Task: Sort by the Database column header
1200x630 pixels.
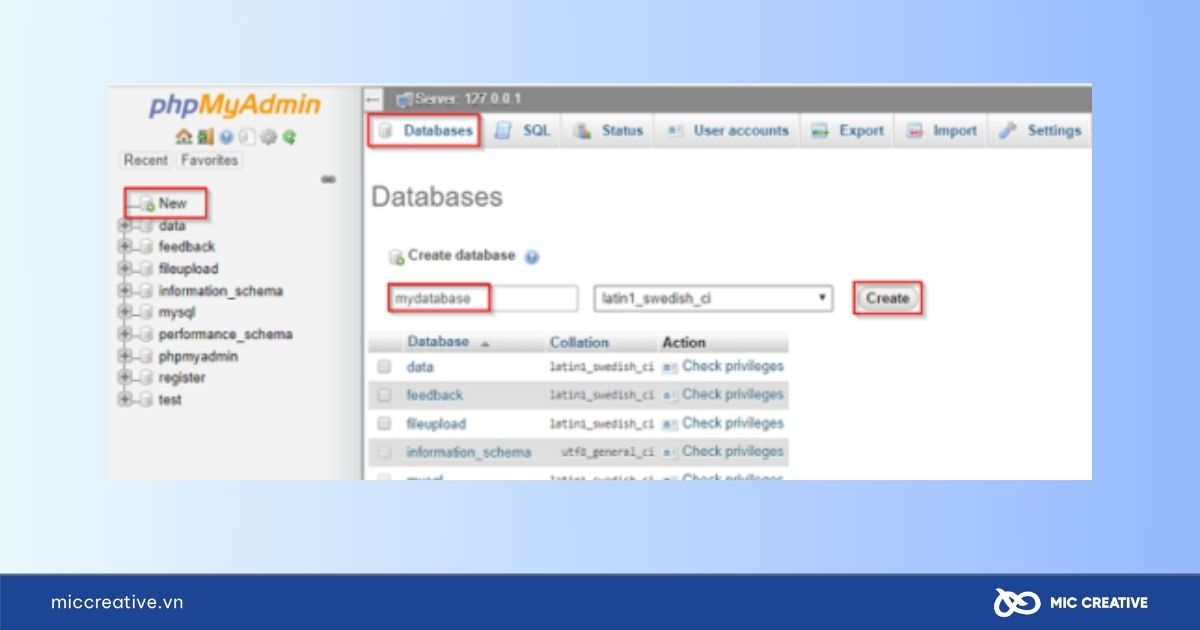Action: click(x=438, y=342)
